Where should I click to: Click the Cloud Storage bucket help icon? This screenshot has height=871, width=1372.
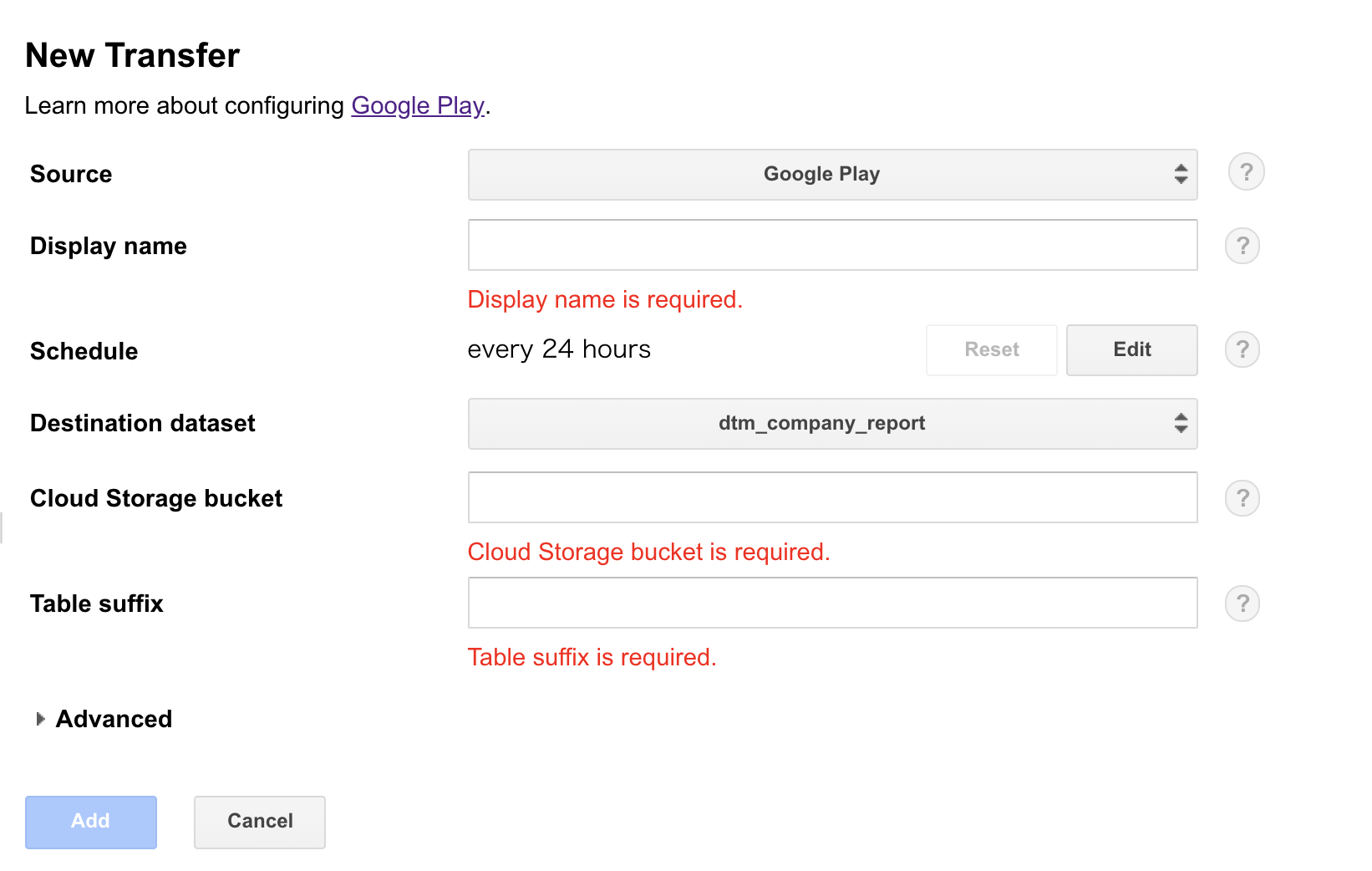(x=1242, y=498)
